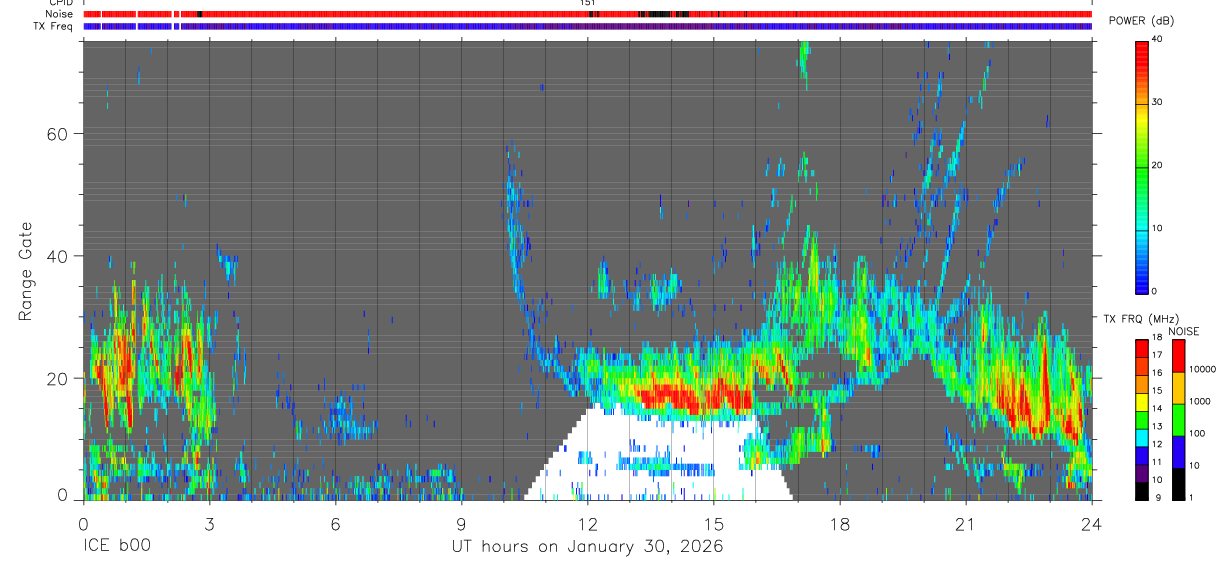Select the 12 MHz label on TX FRQ legend

[1156, 444]
